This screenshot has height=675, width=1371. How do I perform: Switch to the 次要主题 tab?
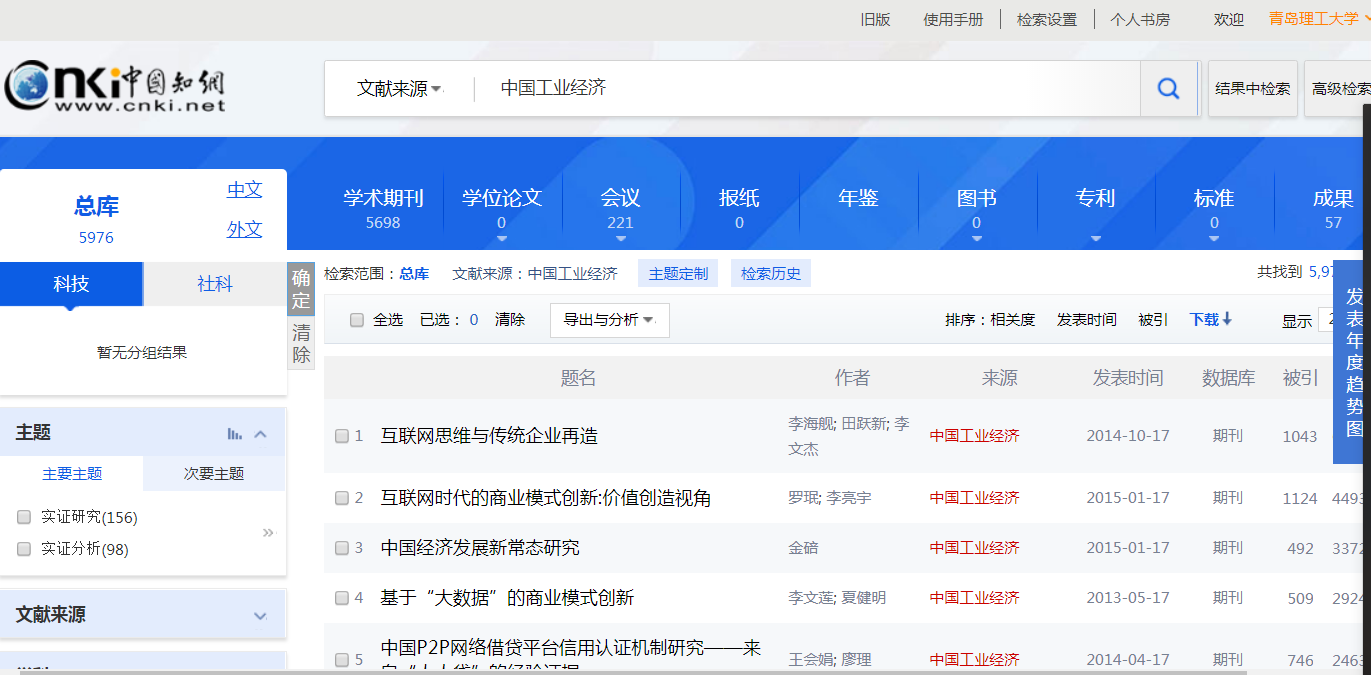pos(214,474)
